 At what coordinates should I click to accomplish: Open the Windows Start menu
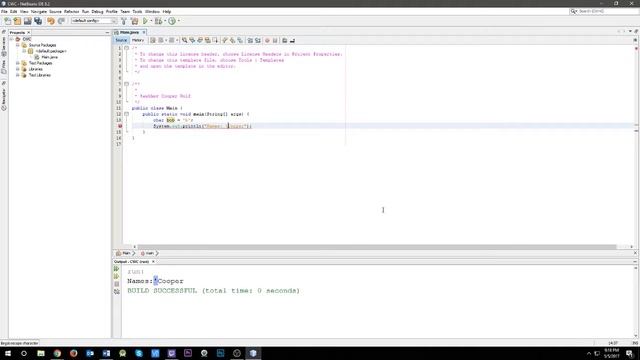8,353
